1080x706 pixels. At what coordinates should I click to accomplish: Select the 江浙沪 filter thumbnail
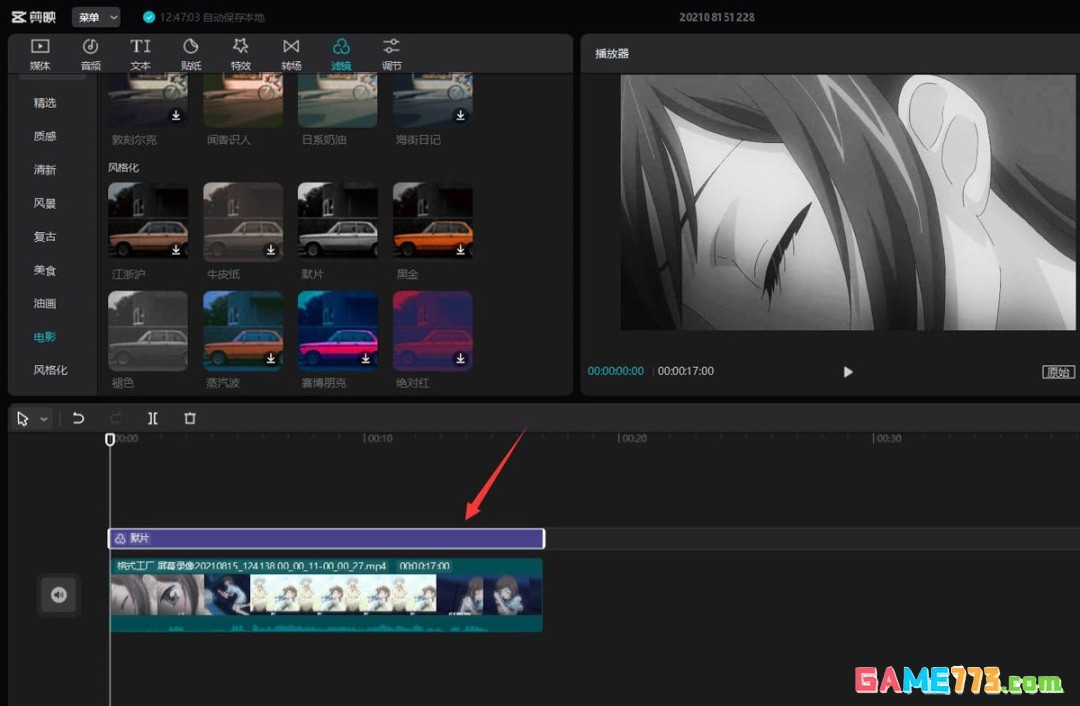pyautogui.click(x=148, y=222)
